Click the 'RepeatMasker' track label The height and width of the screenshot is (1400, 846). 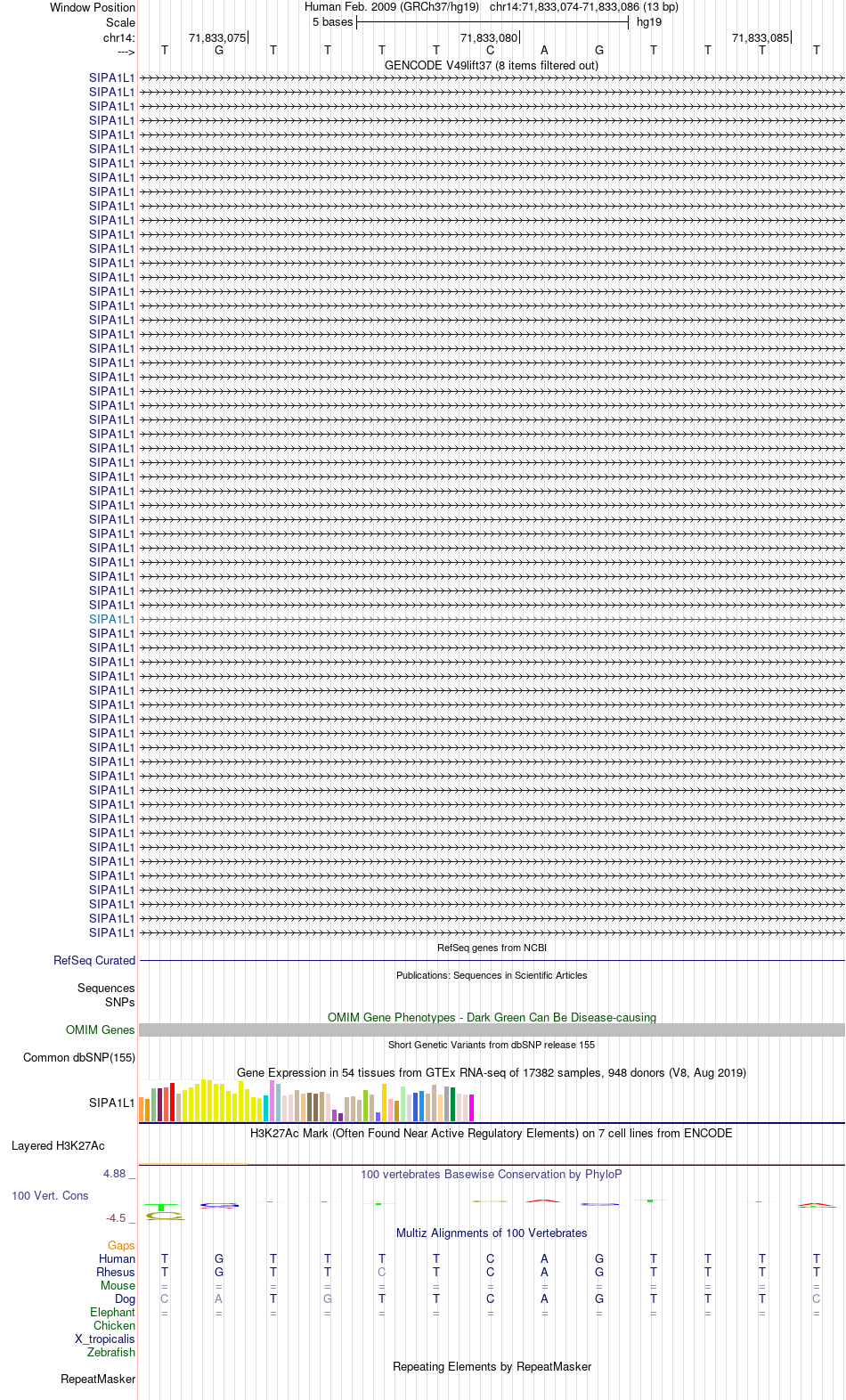(x=98, y=1380)
